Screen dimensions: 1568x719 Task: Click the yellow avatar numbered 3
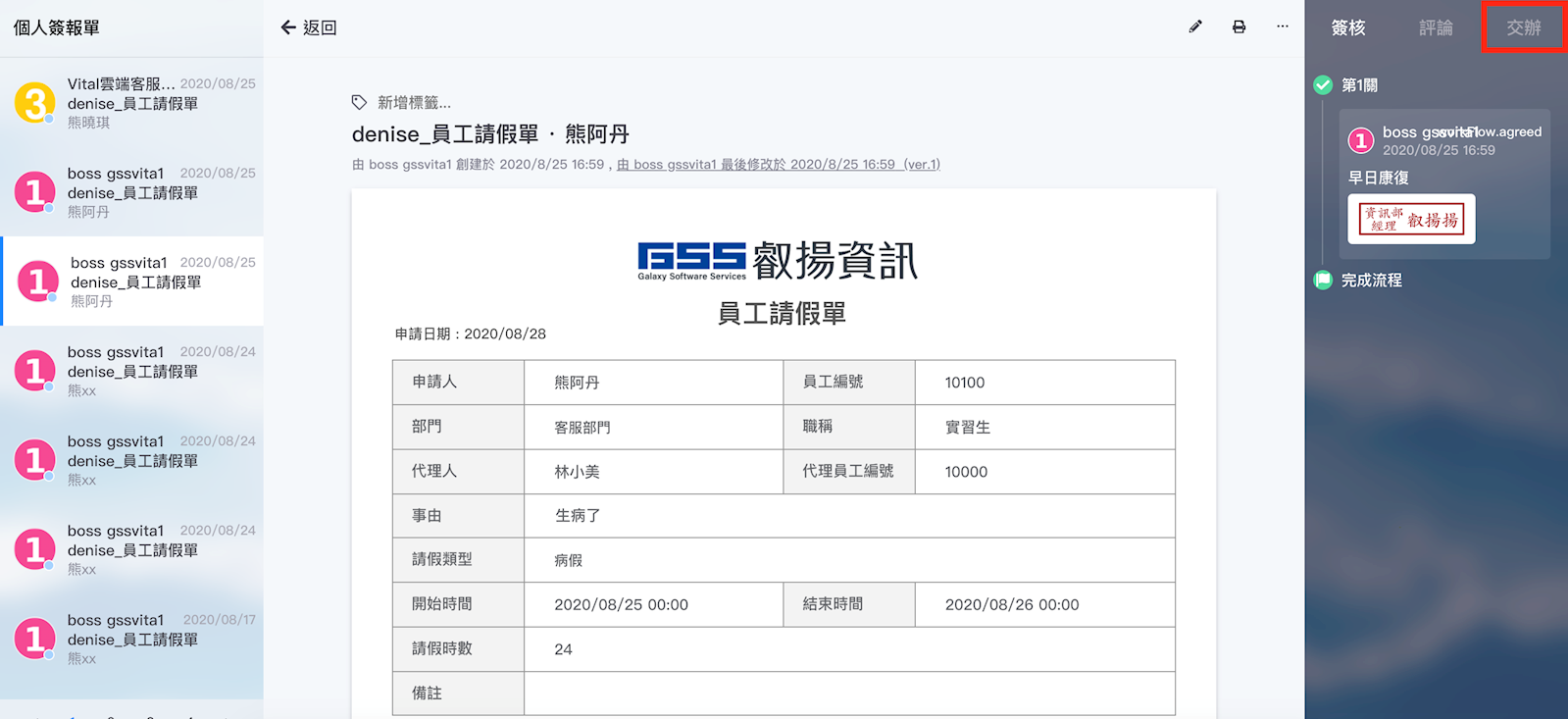coord(35,102)
